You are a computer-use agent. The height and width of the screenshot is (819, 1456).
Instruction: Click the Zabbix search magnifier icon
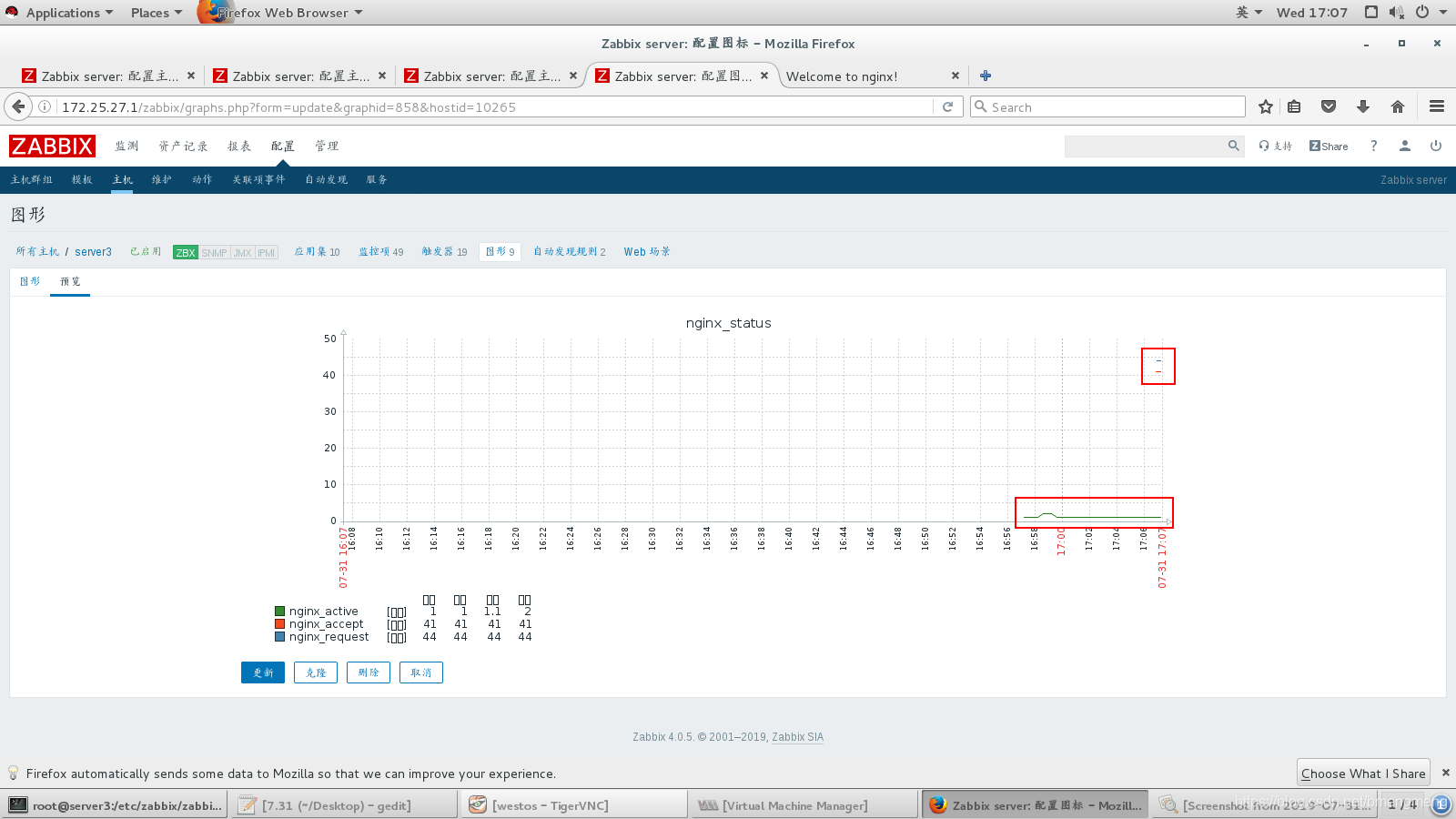coord(1234,146)
